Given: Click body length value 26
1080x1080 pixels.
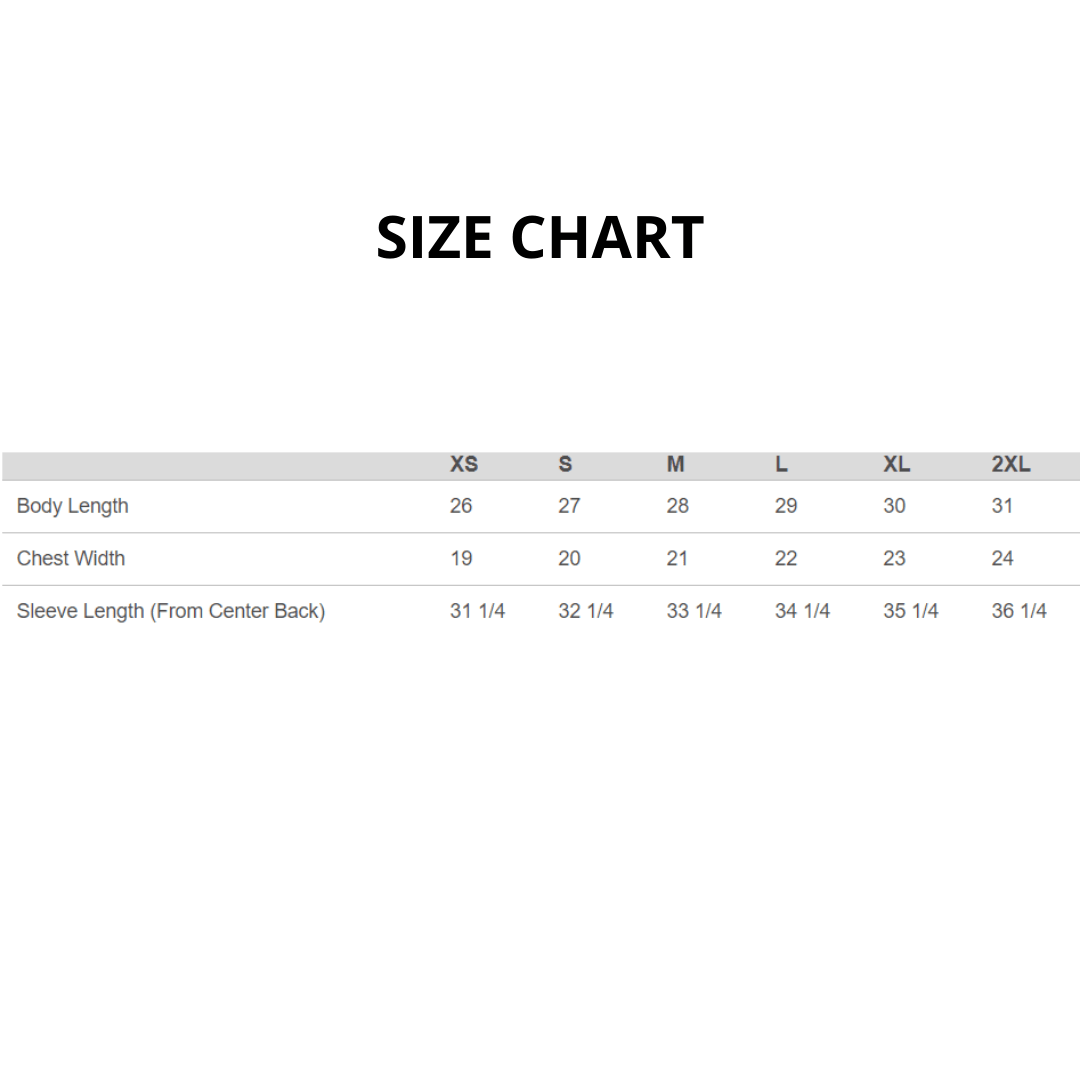Looking at the screenshot, I should point(461,506).
